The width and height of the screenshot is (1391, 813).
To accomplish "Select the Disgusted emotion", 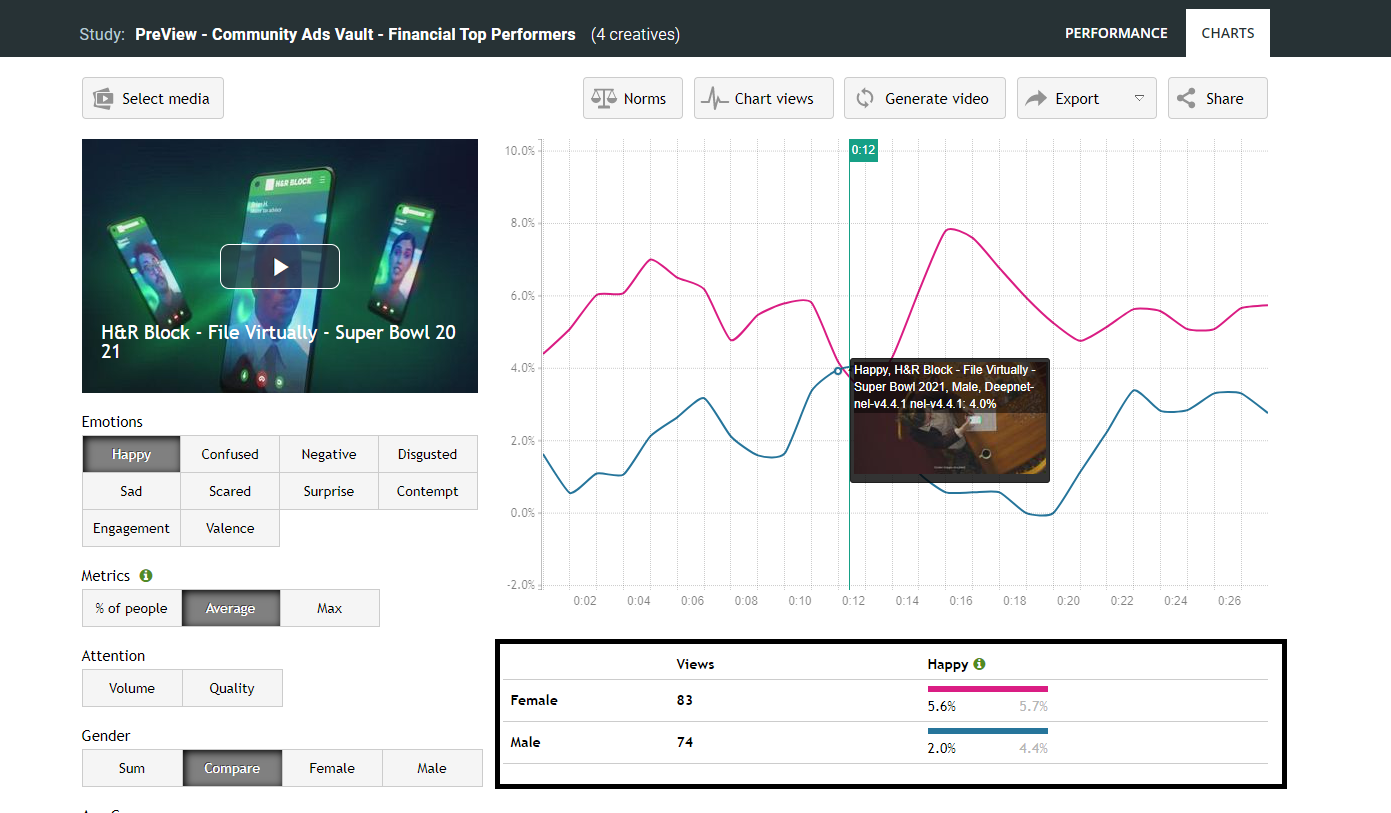I will [x=428, y=454].
